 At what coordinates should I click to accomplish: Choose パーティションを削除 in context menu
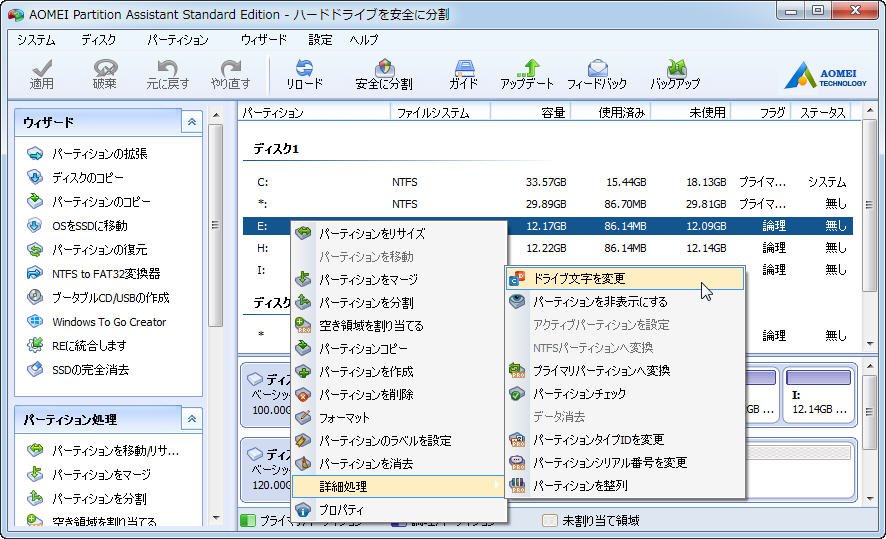pyautogui.click(x=399, y=395)
